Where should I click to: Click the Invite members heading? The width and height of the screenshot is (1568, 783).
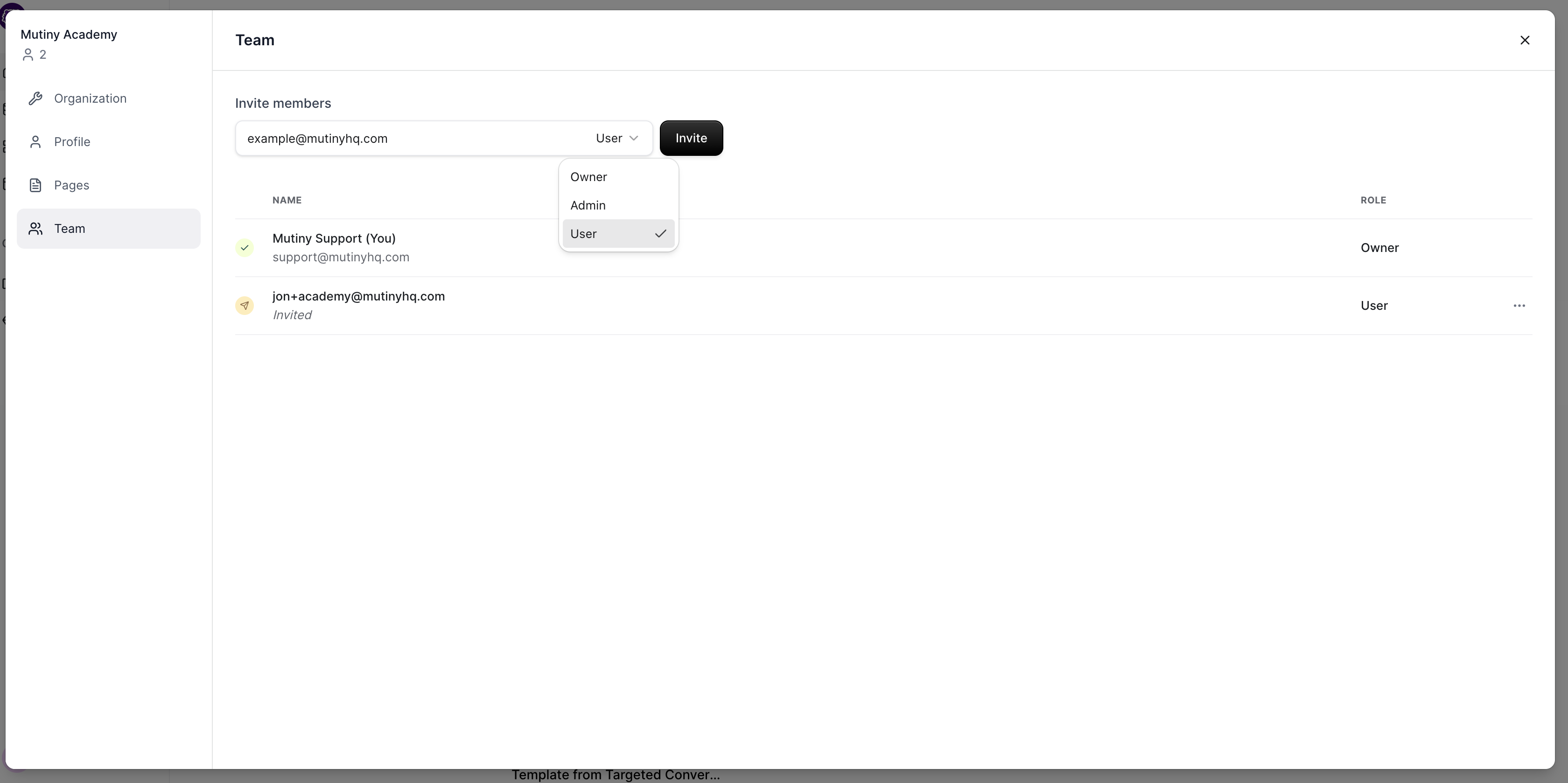(283, 104)
